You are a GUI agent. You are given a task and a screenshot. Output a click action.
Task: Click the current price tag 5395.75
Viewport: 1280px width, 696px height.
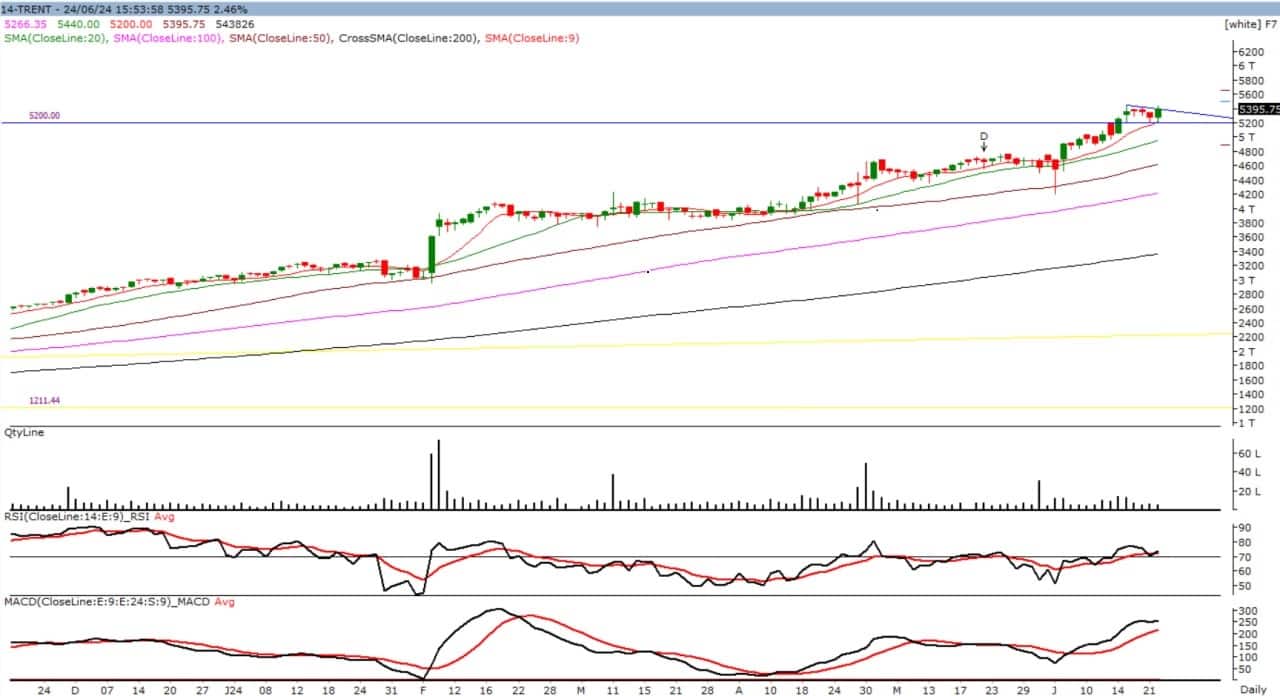pyautogui.click(x=1257, y=108)
